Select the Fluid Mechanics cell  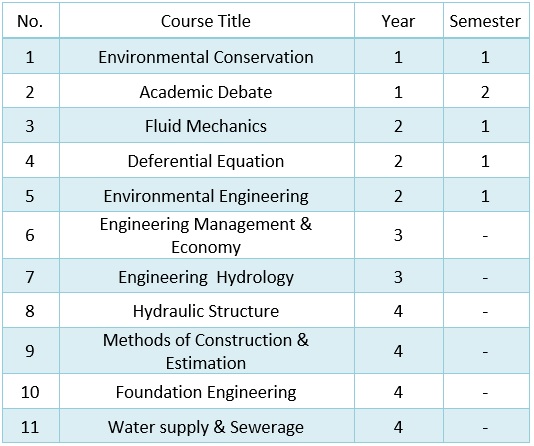pos(206,126)
